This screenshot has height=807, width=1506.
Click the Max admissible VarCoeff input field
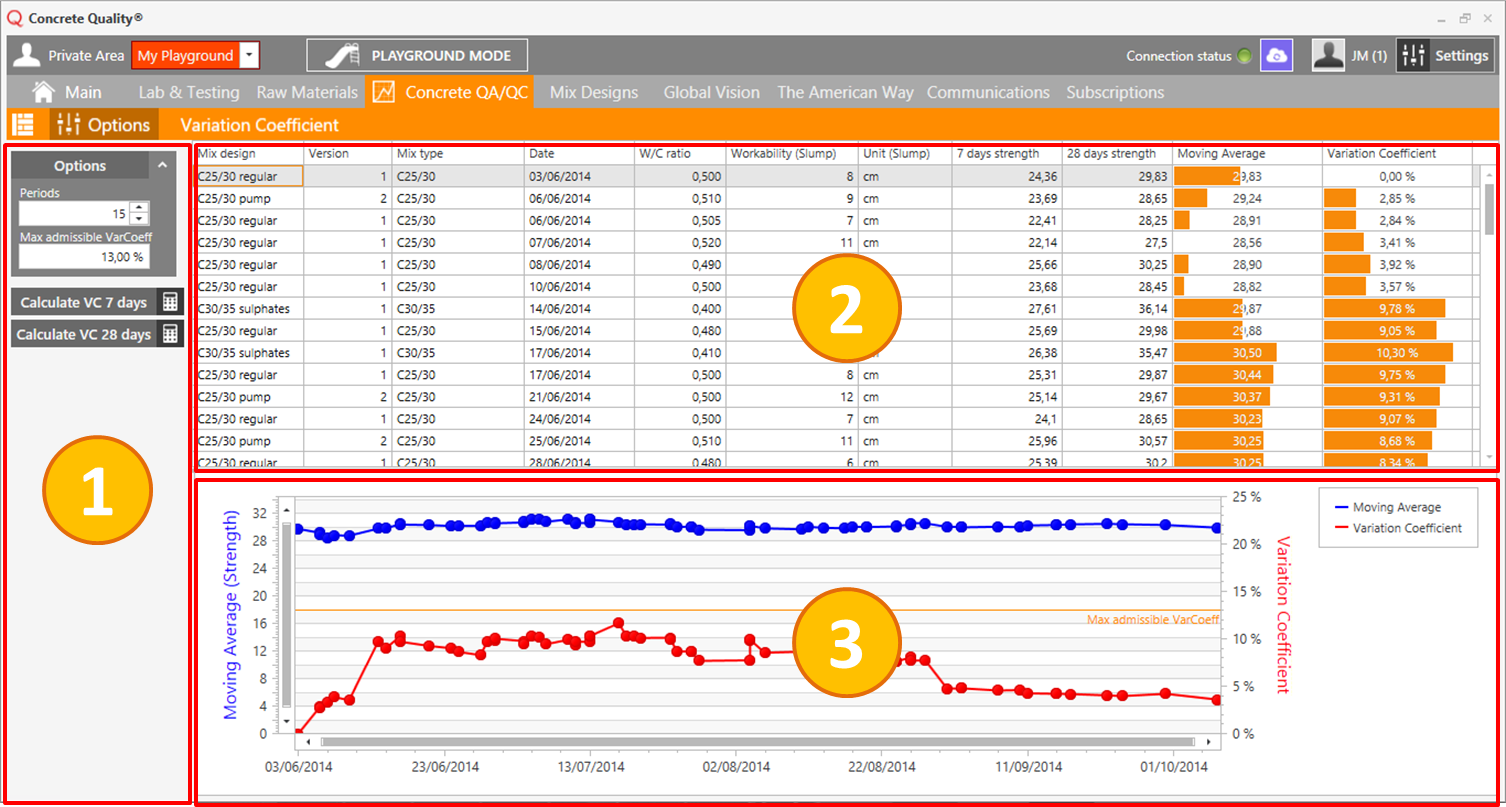(83, 257)
